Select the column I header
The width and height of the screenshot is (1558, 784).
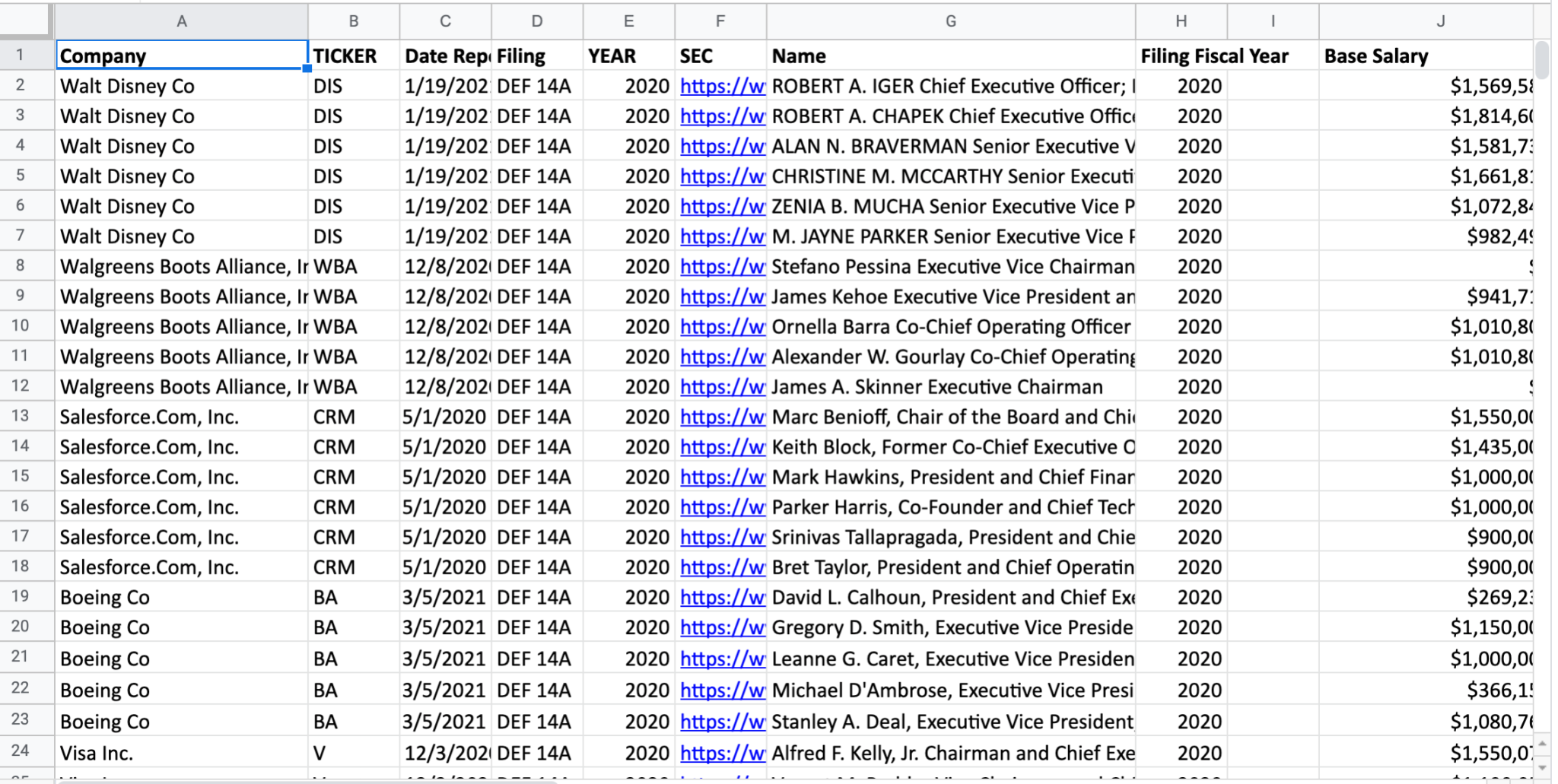(1272, 21)
